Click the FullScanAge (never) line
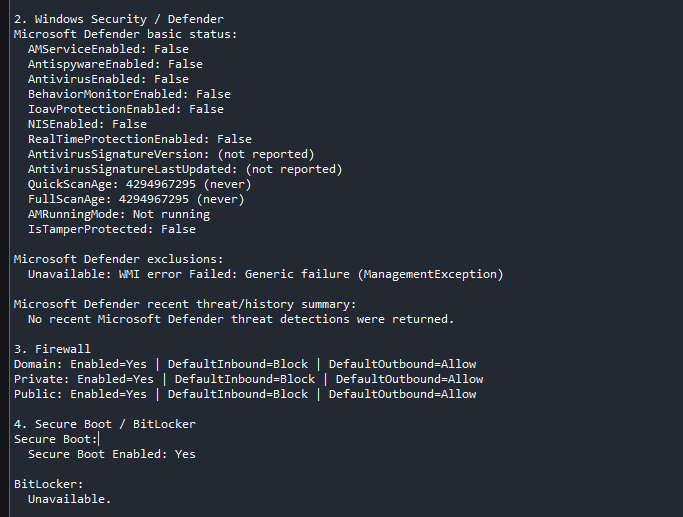The image size is (683, 517). (x=136, y=199)
